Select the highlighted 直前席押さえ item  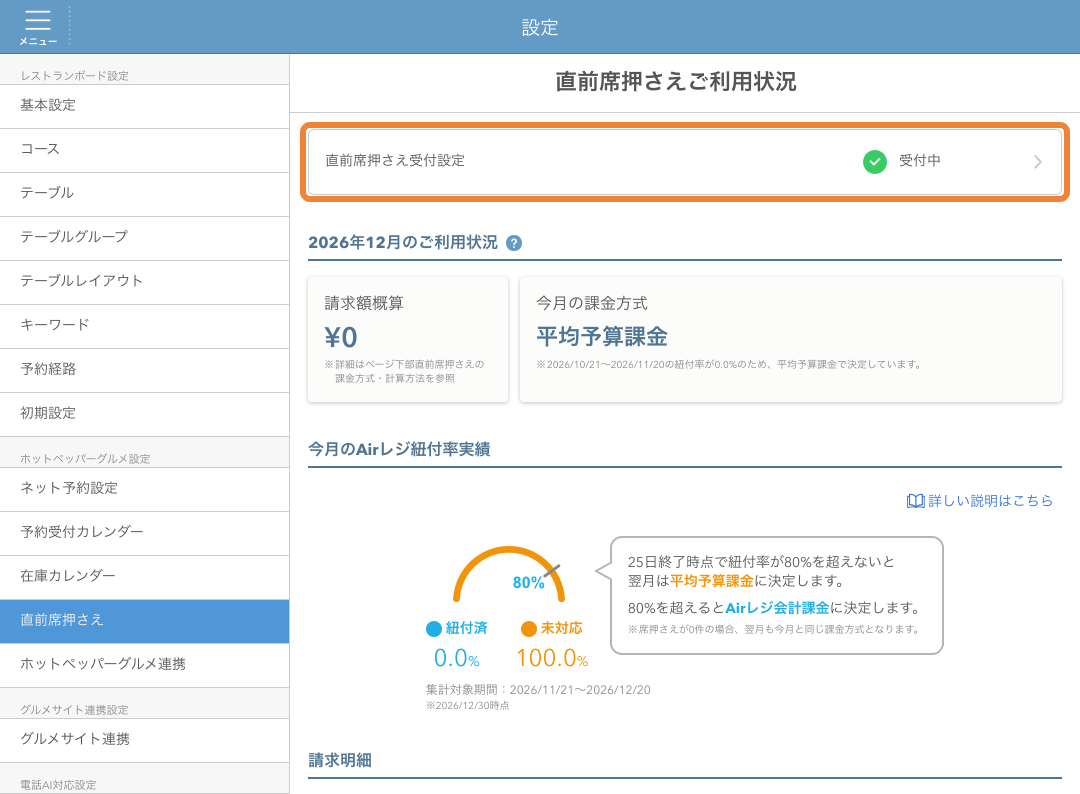[x=145, y=621]
